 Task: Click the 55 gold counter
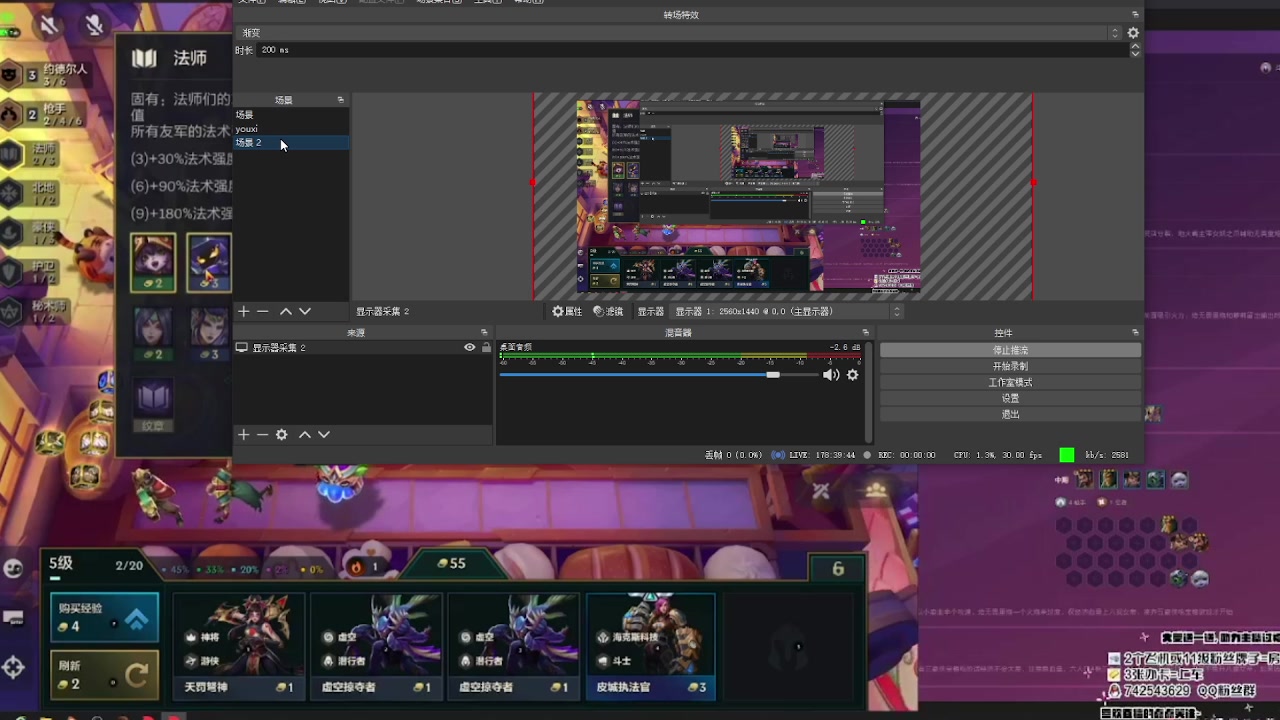[453, 563]
